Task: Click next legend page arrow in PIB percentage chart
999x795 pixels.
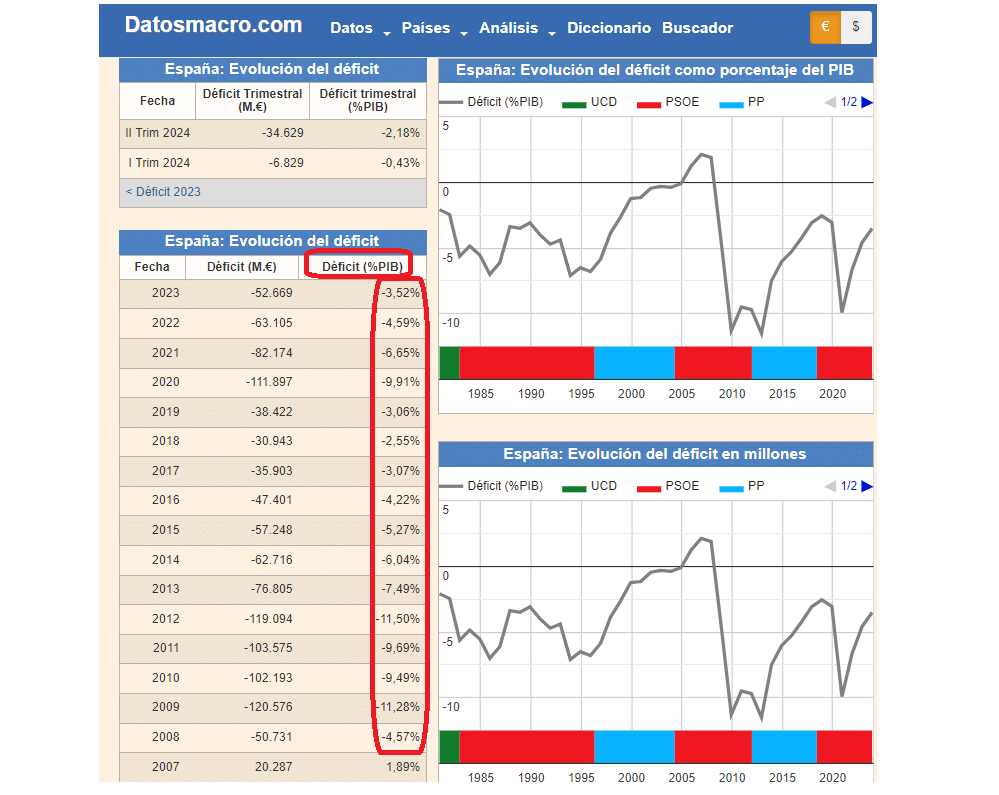Action: (866, 102)
